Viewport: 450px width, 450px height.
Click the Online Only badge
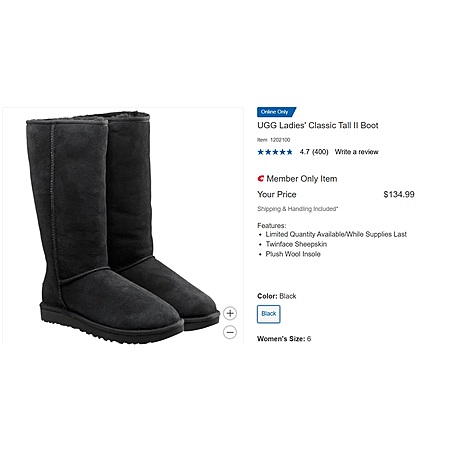[276, 112]
